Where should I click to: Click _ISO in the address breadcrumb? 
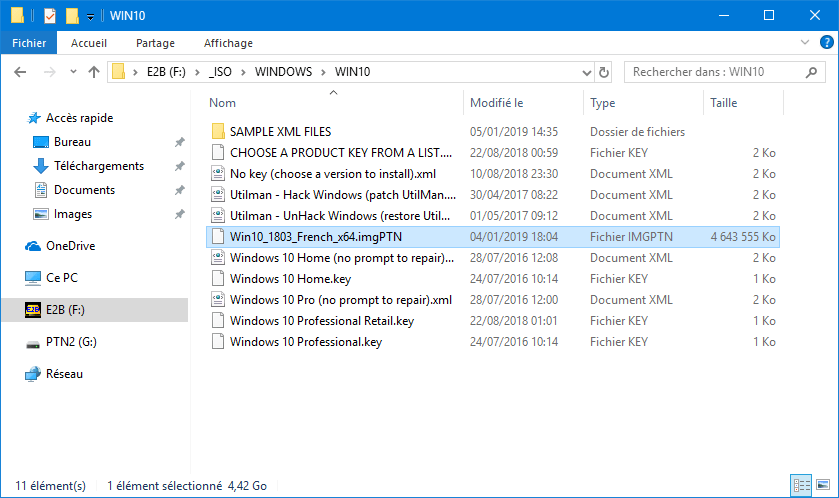(220, 72)
